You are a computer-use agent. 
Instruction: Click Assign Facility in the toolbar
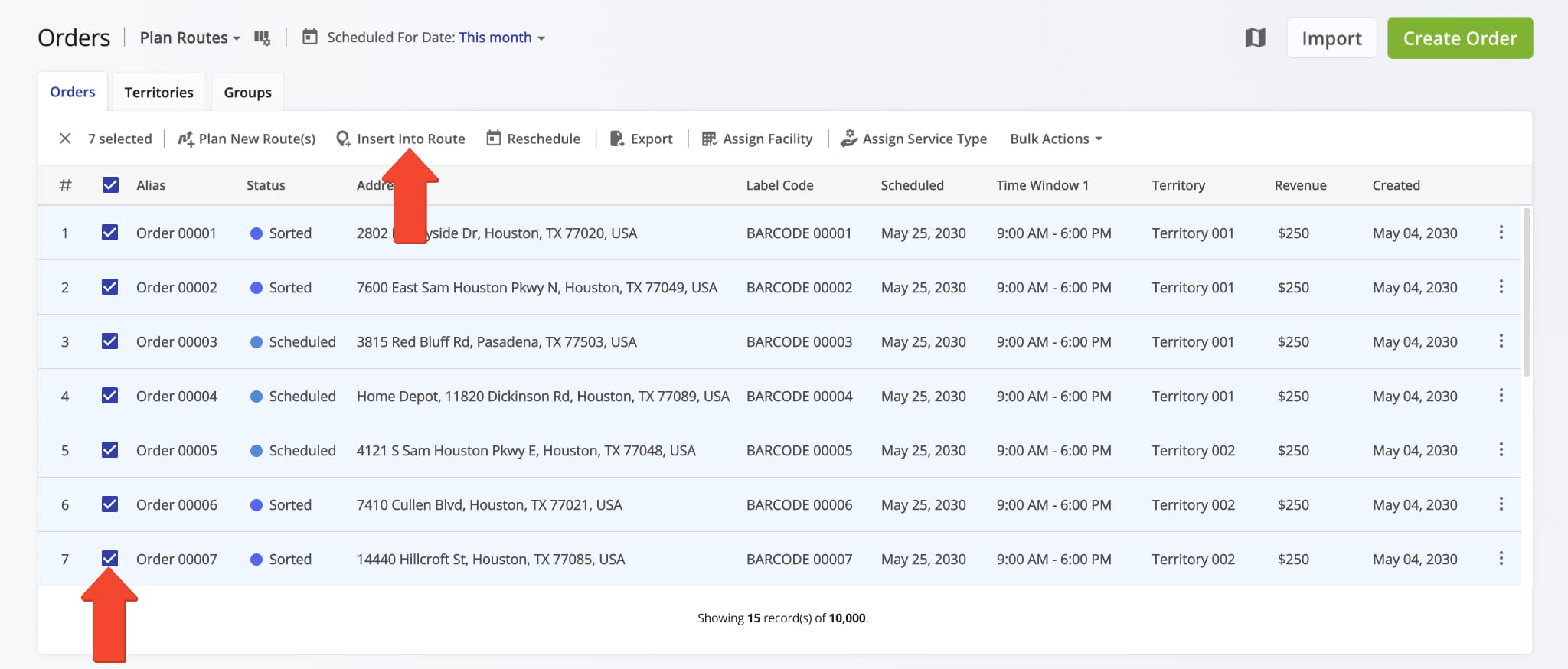click(x=757, y=139)
